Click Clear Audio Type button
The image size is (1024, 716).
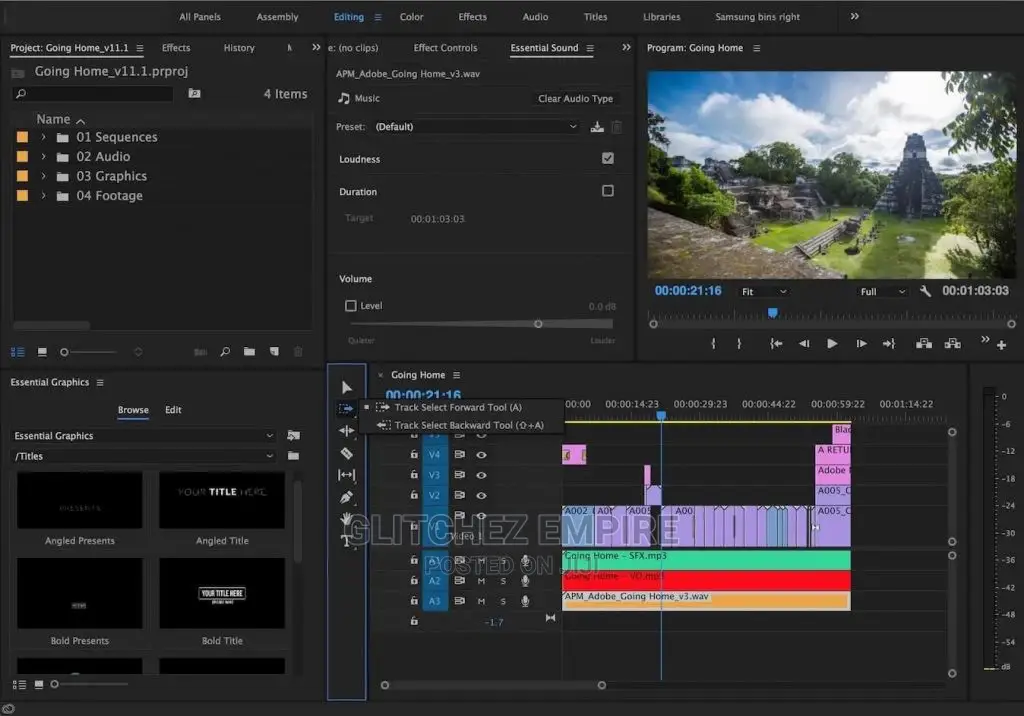tap(575, 99)
